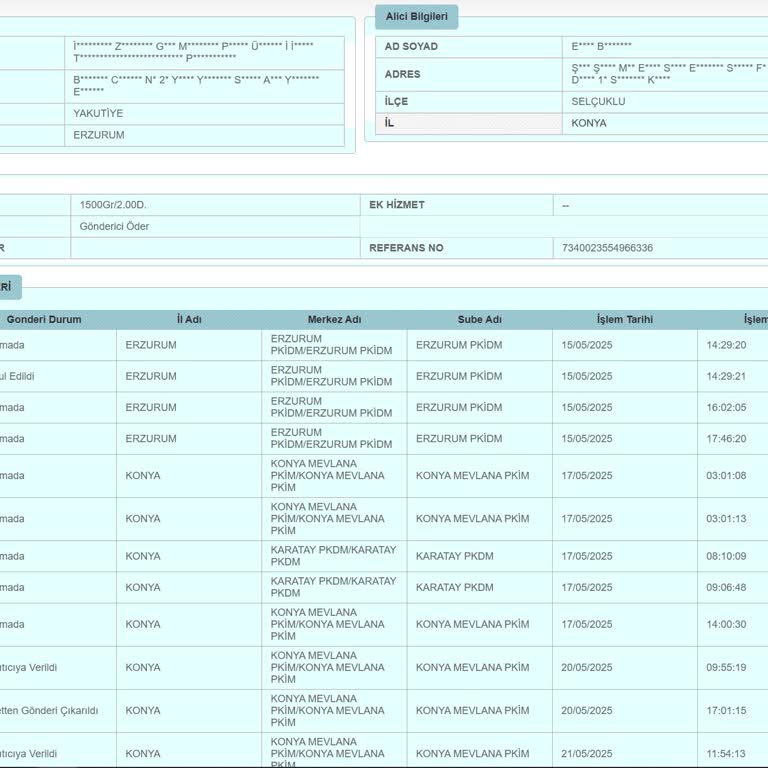Select the row timestamped 14:29:20
This screenshot has width=768, height=768.
click(384, 345)
